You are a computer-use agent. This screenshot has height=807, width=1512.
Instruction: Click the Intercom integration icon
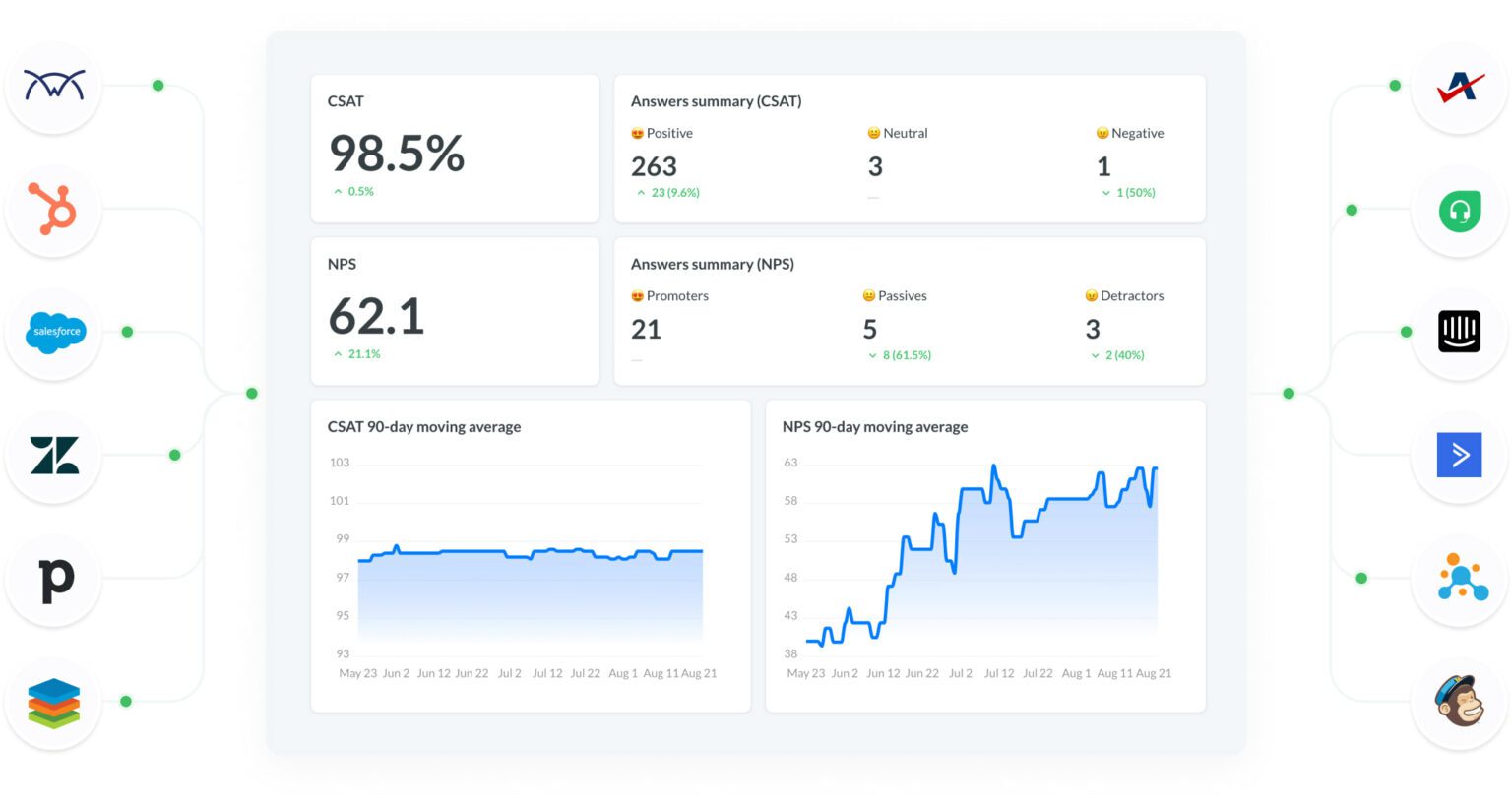coord(1459,332)
